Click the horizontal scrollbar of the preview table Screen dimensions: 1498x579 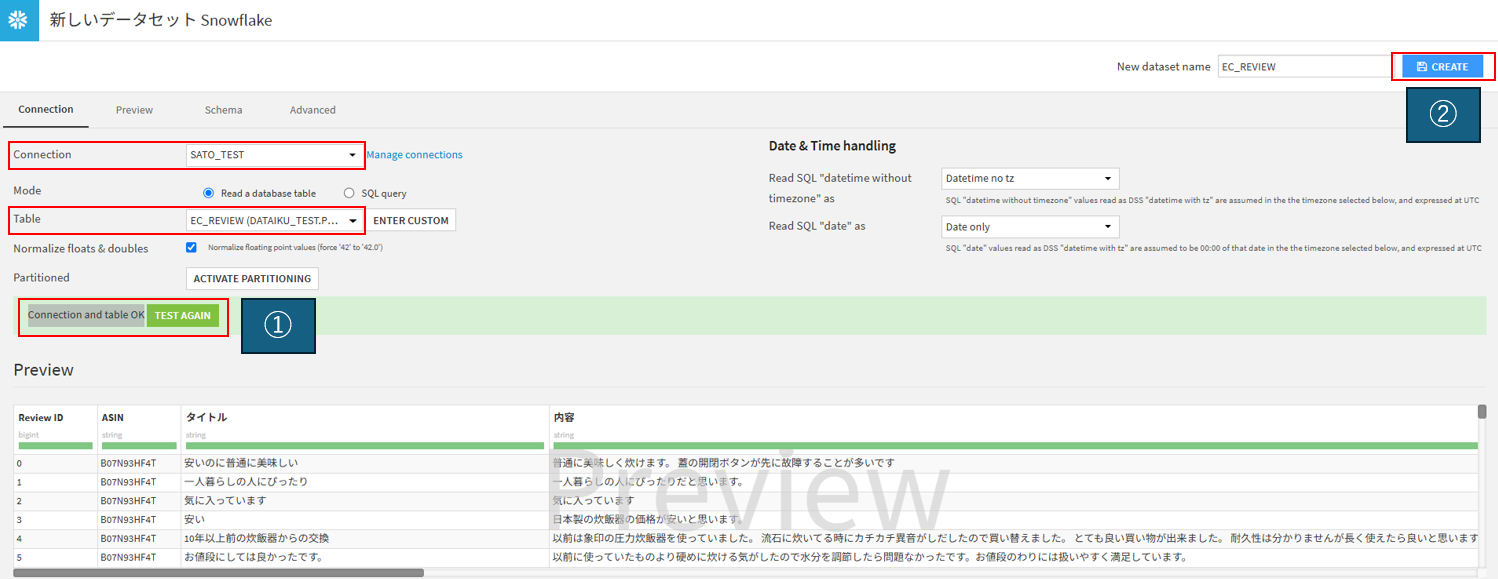219,573
